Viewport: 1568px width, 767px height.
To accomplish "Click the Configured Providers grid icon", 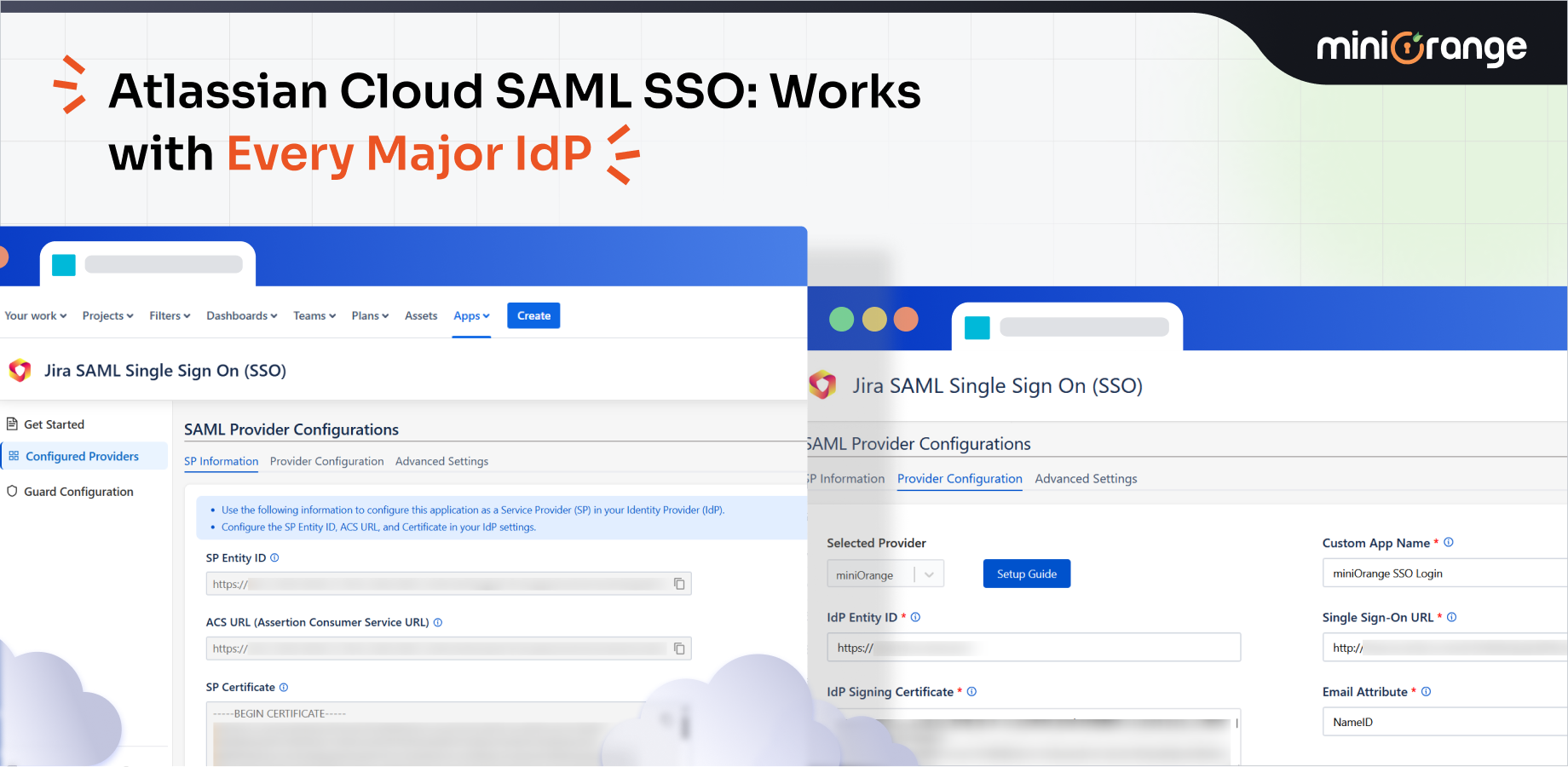I will [14, 456].
